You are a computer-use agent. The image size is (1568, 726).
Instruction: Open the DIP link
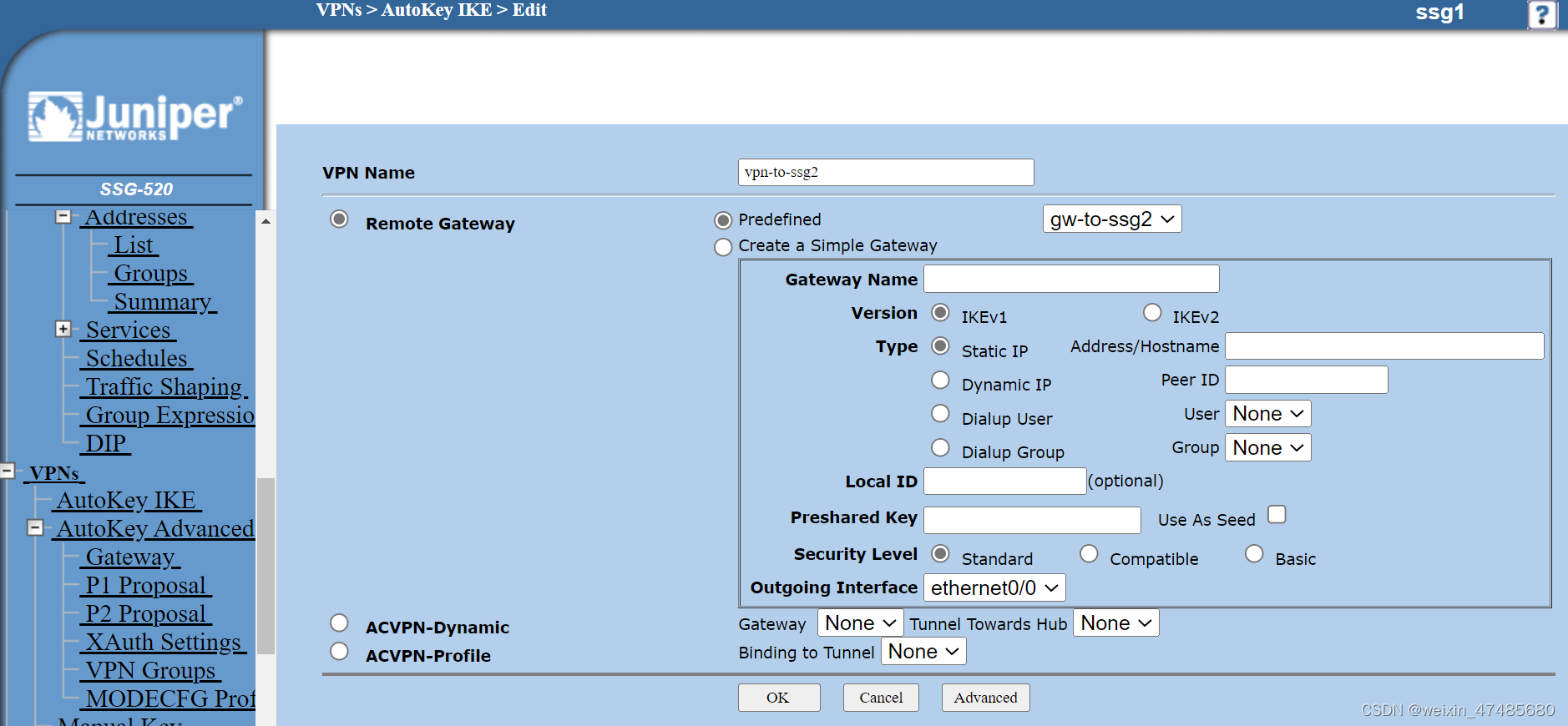coord(106,444)
